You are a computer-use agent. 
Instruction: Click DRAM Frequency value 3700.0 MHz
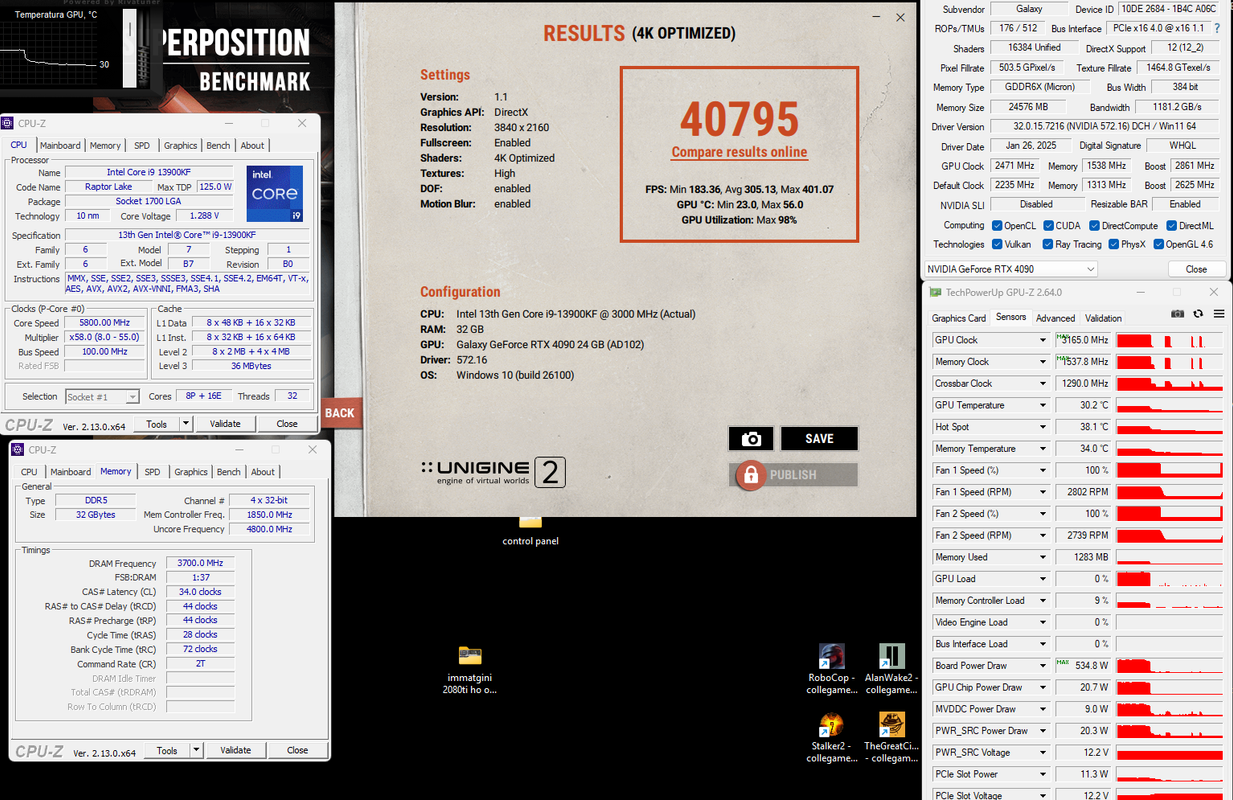coord(200,564)
